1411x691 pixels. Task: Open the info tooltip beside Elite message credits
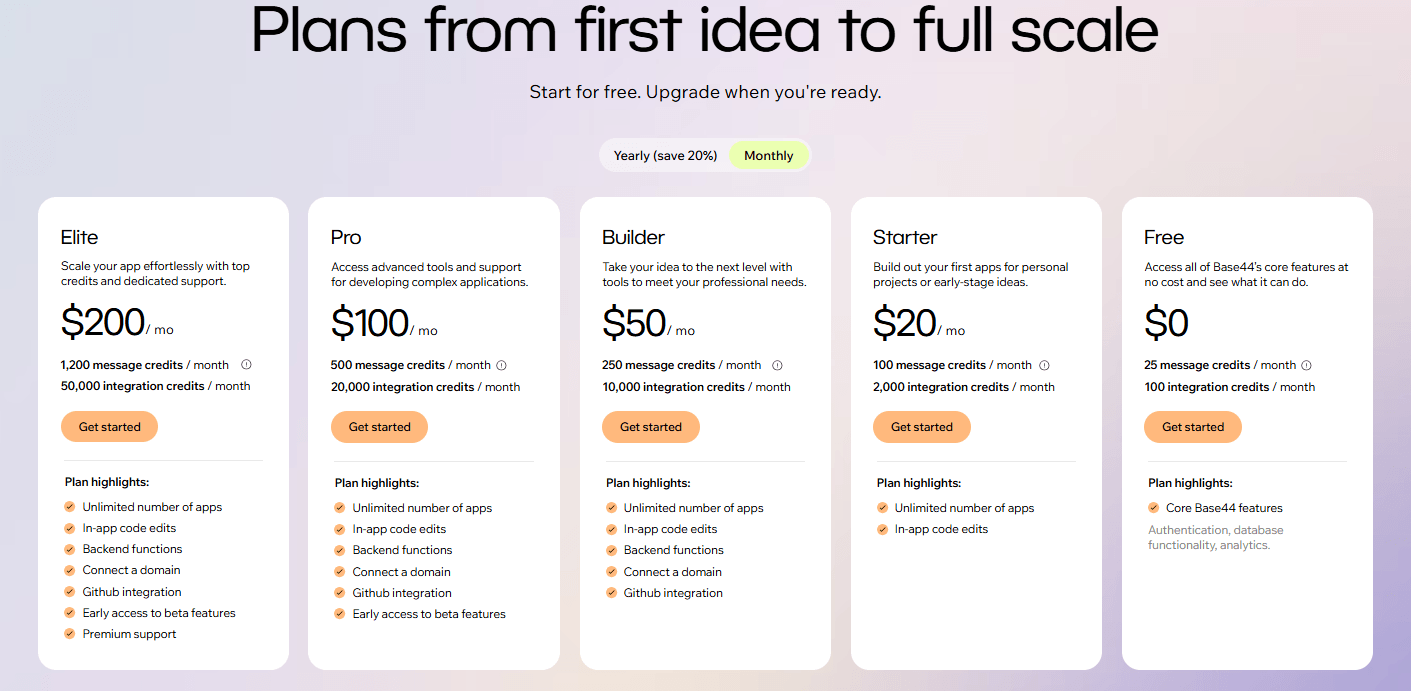[245, 364]
